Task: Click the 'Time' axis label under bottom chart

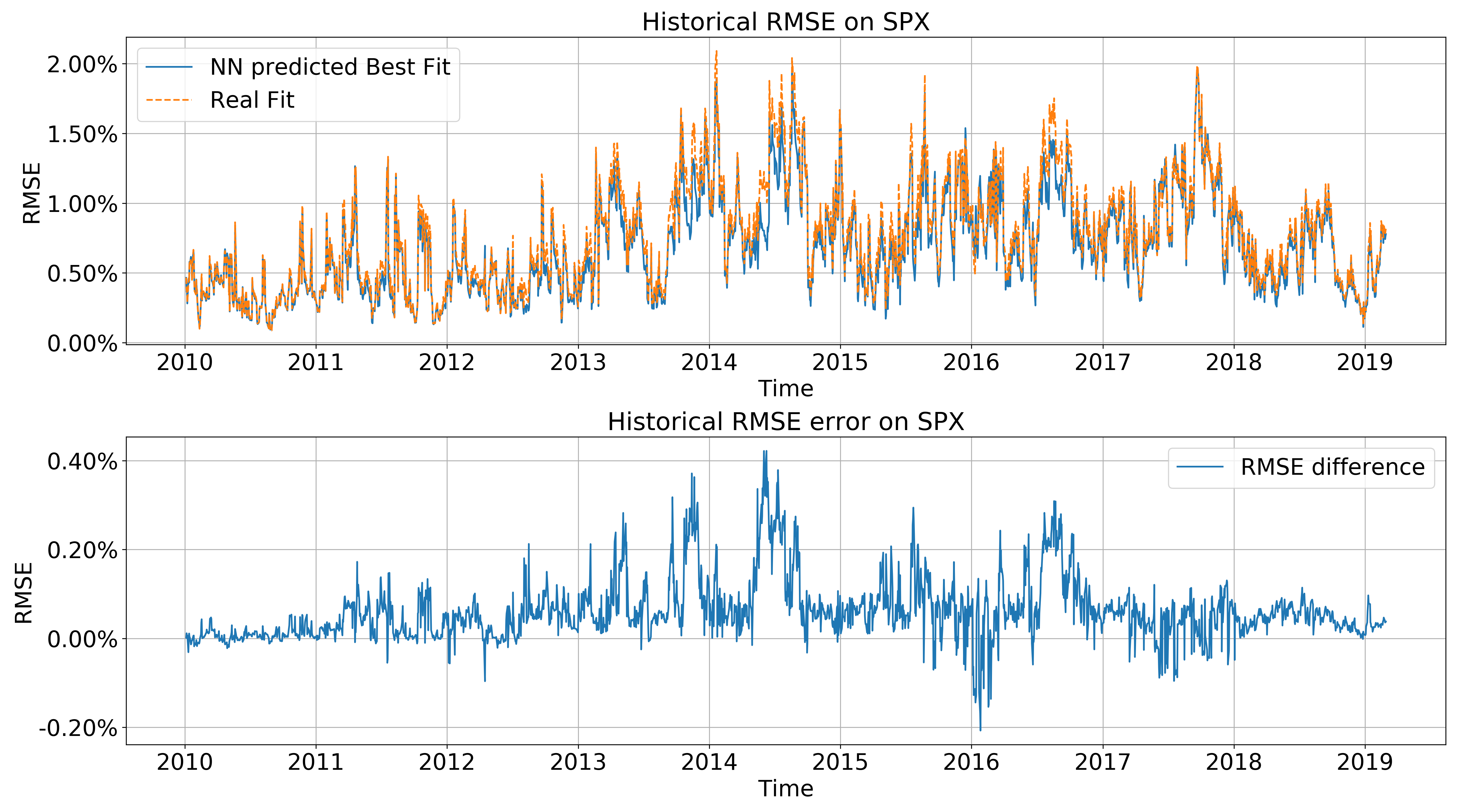Action: pos(785,789)
